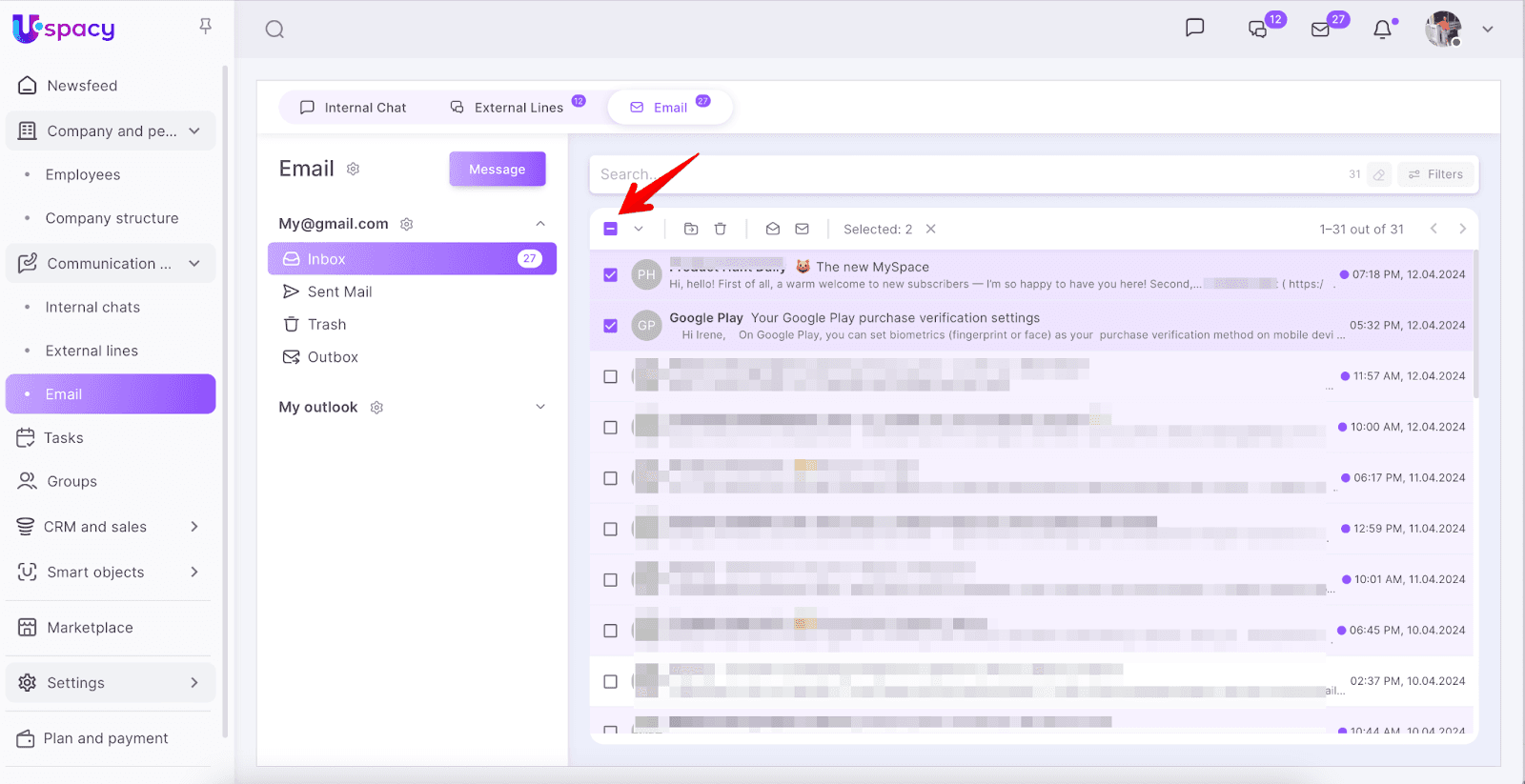Switch to the Internal Chat tab

(354, 108)
